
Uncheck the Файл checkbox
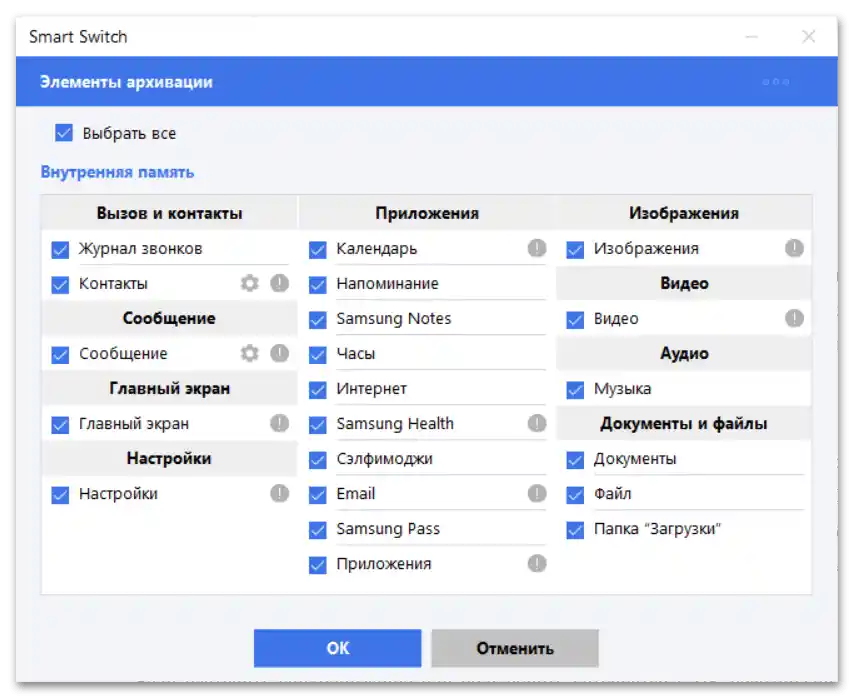[x=575, y=495]
